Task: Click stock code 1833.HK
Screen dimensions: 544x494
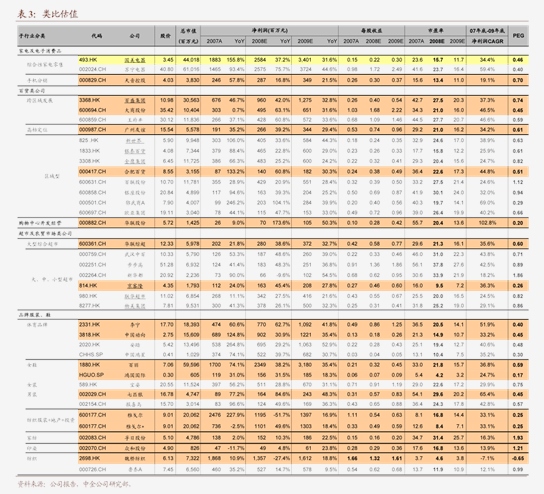Action: click(90, 151)
